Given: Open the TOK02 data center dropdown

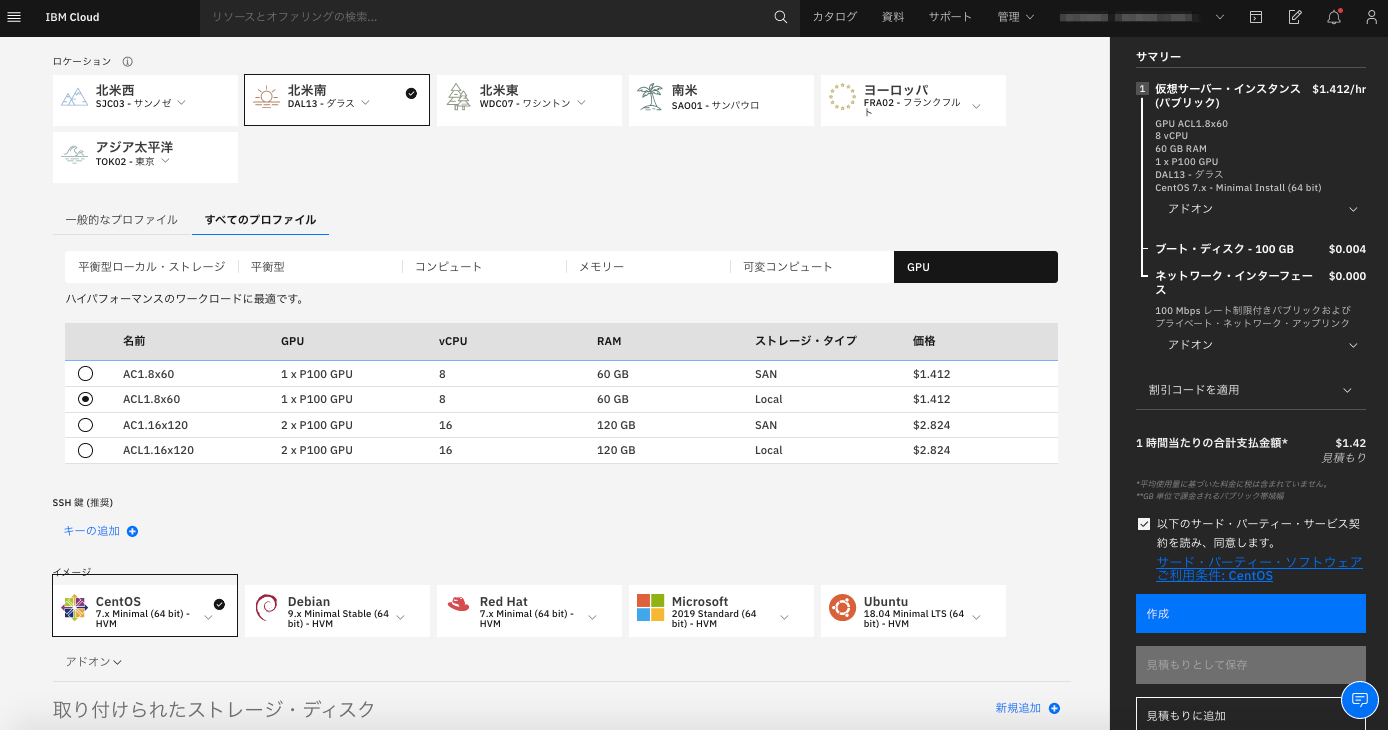Looking at the screenshot, I should click(x=165, y=160).
